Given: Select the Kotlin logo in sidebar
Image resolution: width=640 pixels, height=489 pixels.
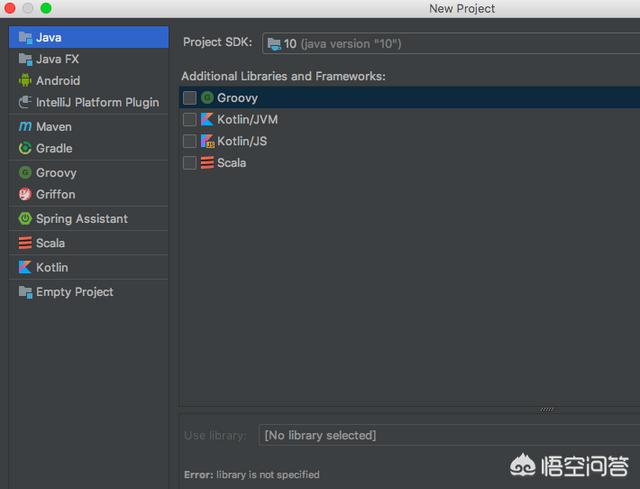Looking at the screenshot, I should (x=25, y=267).
